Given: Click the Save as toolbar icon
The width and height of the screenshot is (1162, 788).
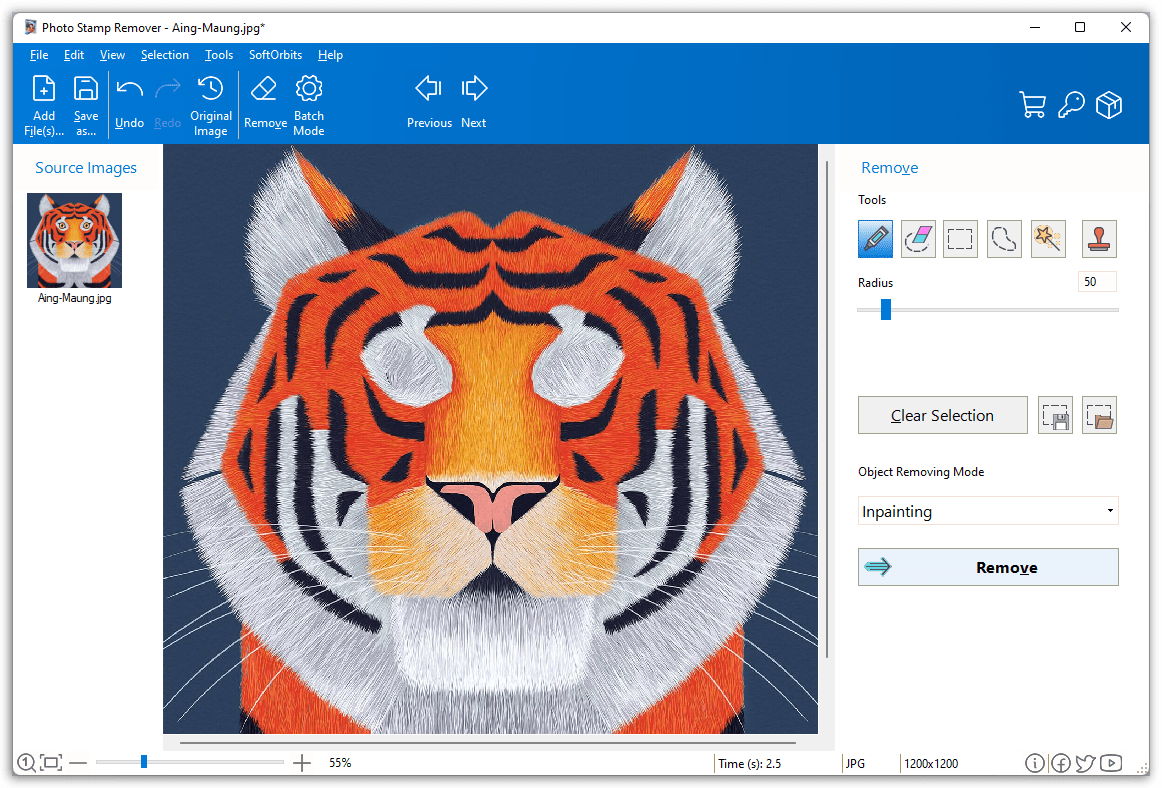Looking at the screenshot, I should (x=86, y=105).
